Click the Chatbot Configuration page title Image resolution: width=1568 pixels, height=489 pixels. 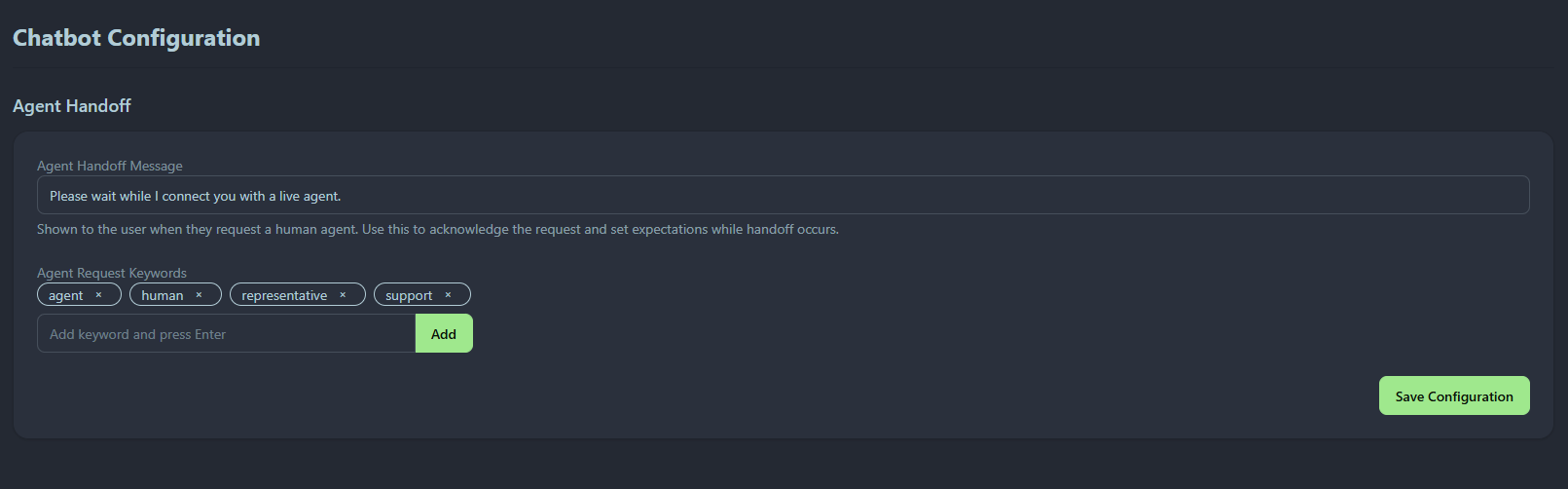coord(136,38)
